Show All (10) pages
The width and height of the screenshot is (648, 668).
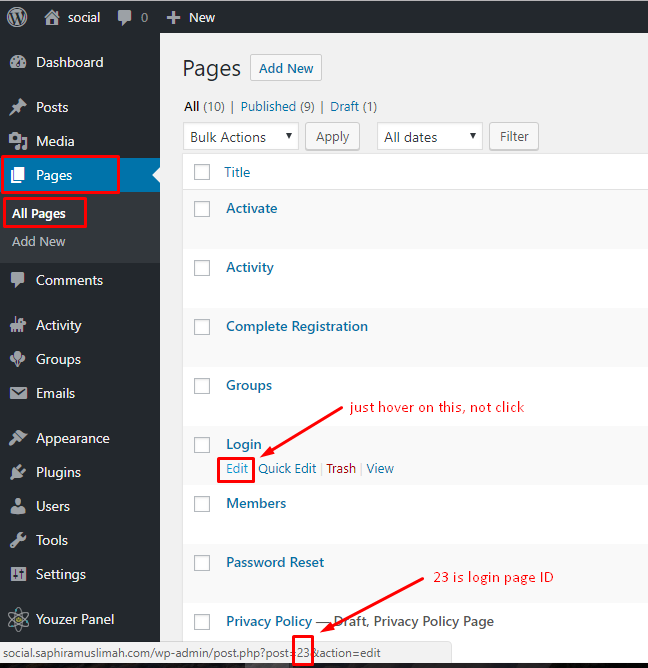[204, 106]
